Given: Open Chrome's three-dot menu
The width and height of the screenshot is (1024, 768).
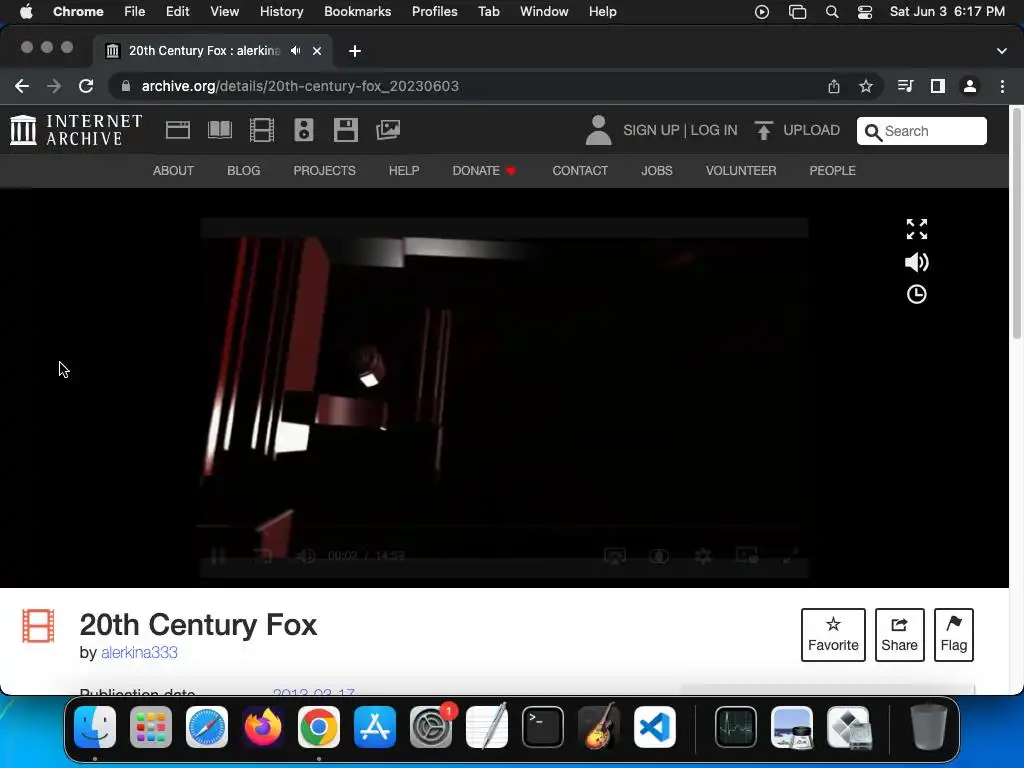Looking at the screenshot, I should coord(1002,86).
